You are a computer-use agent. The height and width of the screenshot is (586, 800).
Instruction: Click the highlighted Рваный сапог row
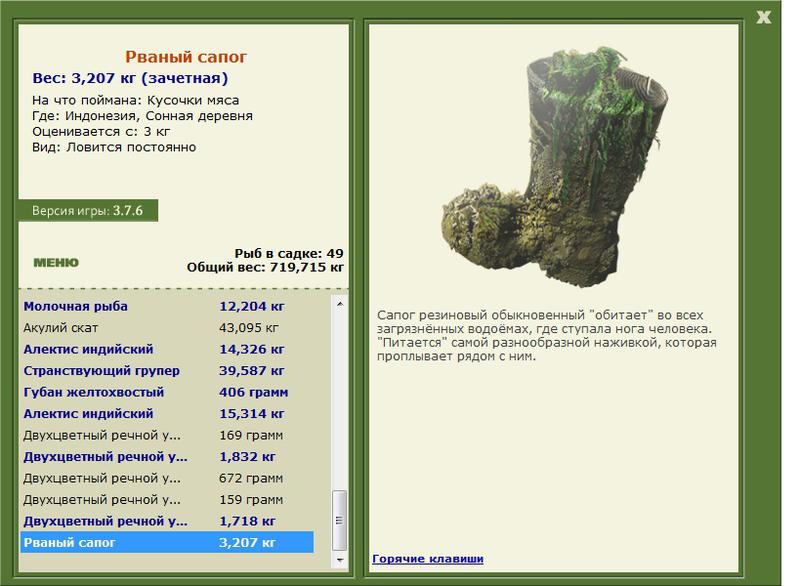(165, 543)
